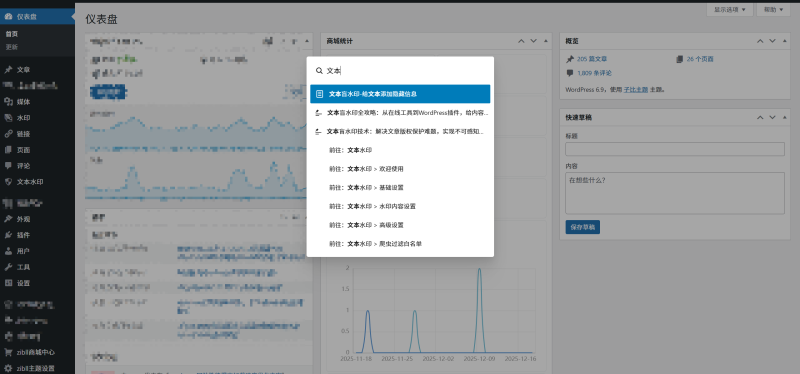
Task: Click the pushpin icon beside 205 篇文章
Action: pos(570,59)
